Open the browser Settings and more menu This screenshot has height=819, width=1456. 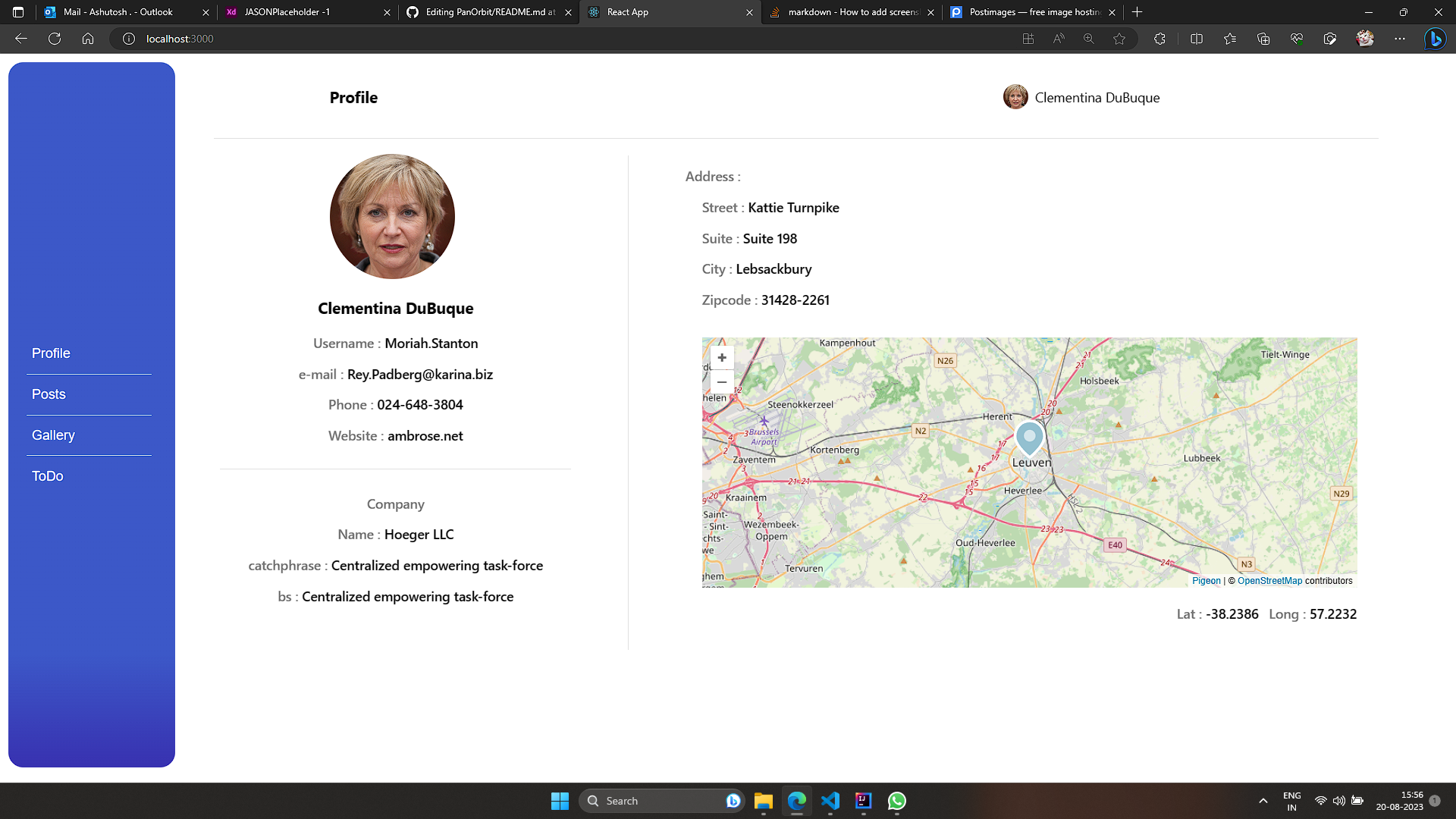pos(1400,39)
